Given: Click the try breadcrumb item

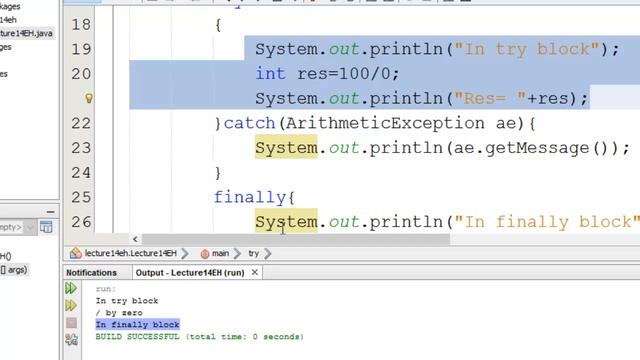Looking at the screenshot, I should coord(253,253).
